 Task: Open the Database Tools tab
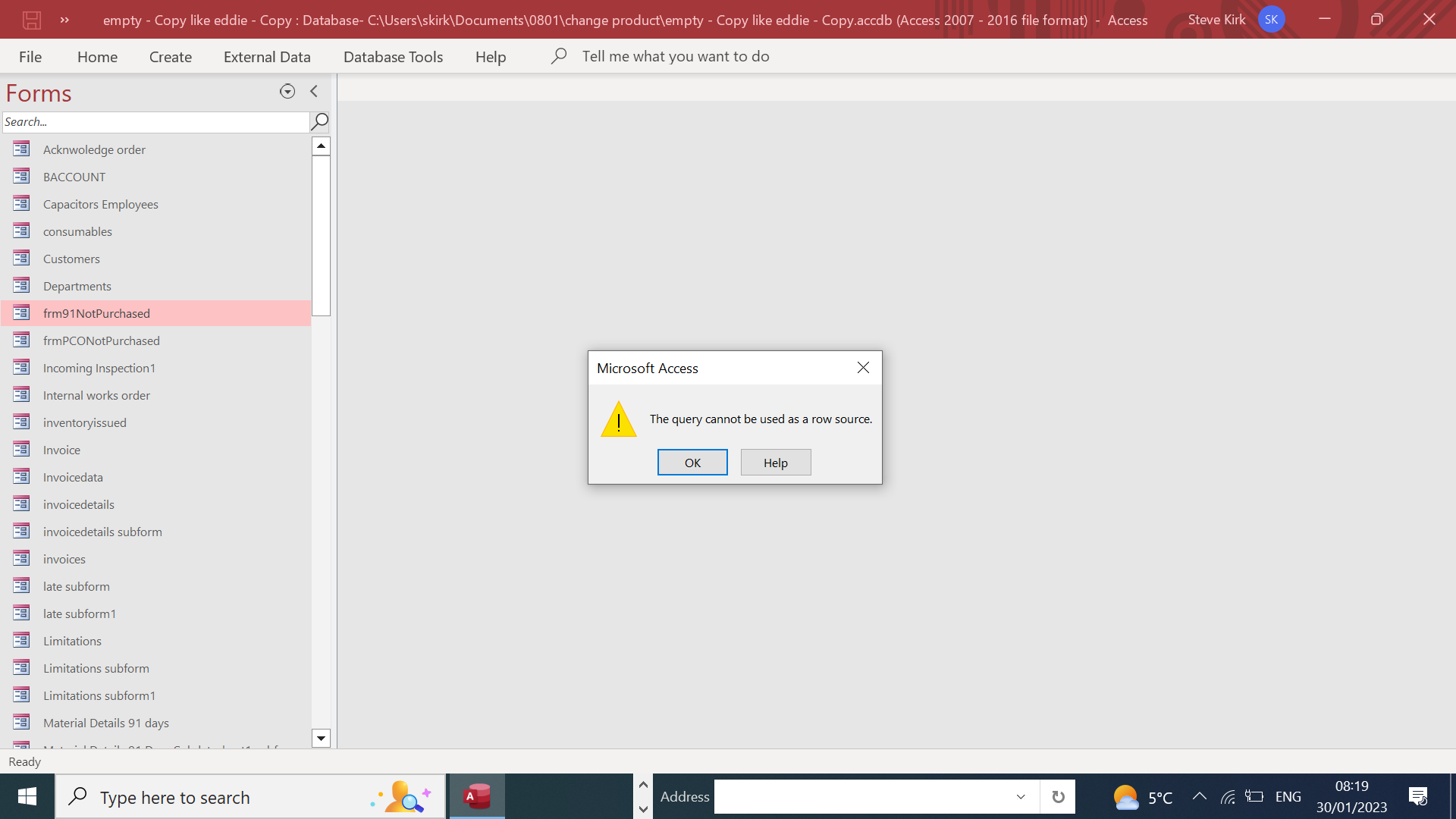393,57
